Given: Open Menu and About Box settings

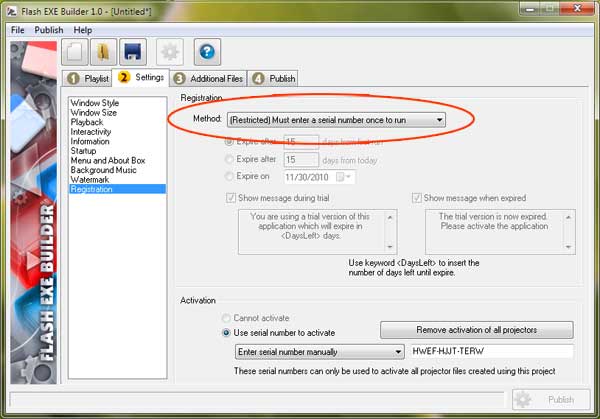Looking at the screenshot, I should tap(108, 160).
